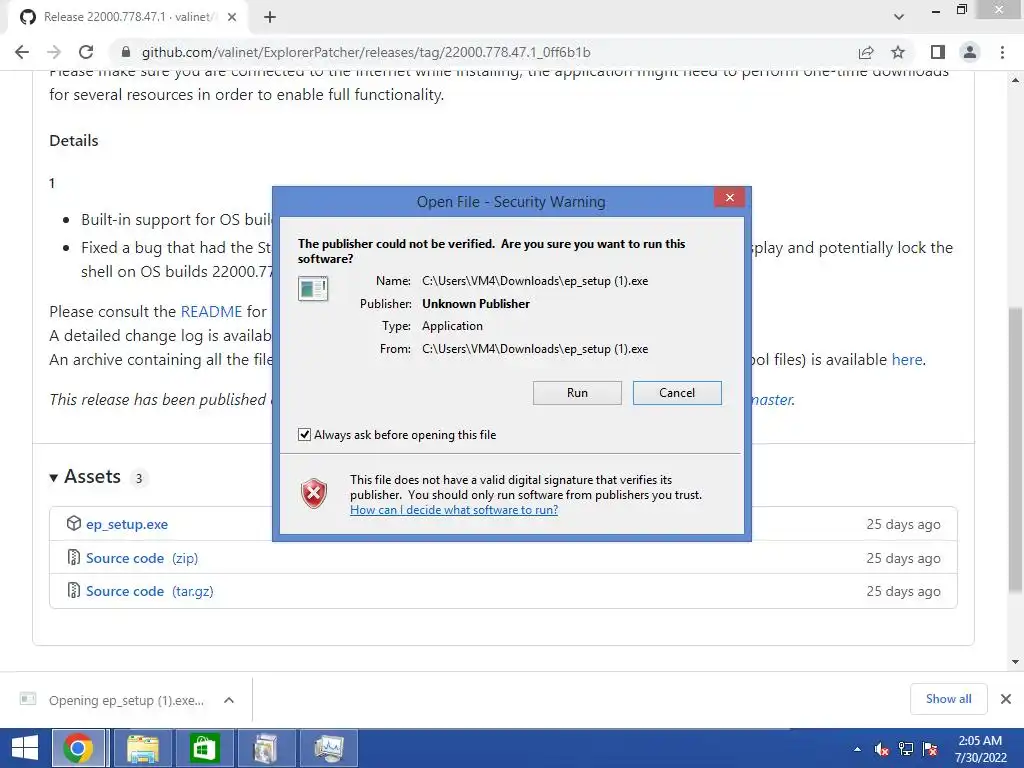The height and width of the screenshot is (768, 1024).
Task: Open Chrome's three-dot menu
Action: click(x=1002, y=52)
